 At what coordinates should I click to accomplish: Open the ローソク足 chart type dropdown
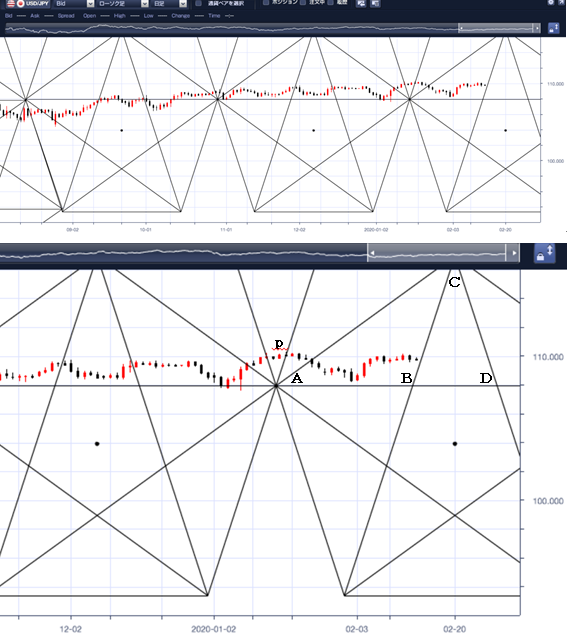pos(123,3)
